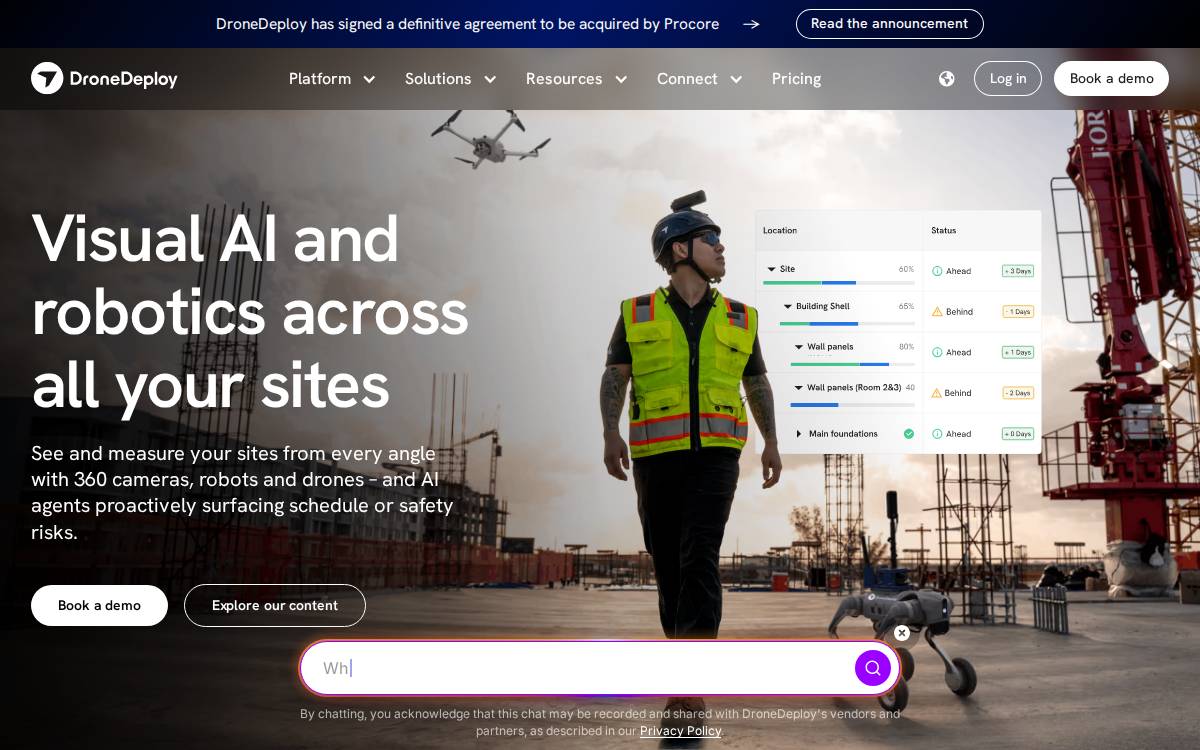Click Book a demo below hero text
The height and width of the screenshot is (750, 1200).
tap(99, 606)
